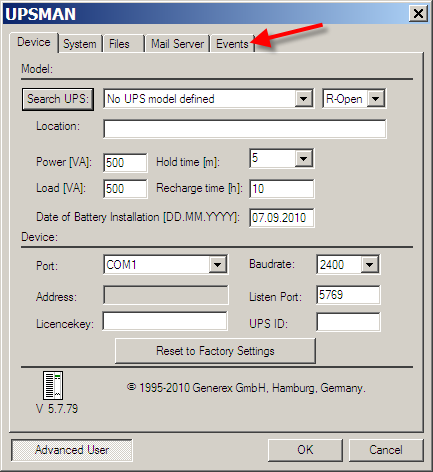Toggle the Advanced User button
The image size is (433, 472).
tap(72, 450)
